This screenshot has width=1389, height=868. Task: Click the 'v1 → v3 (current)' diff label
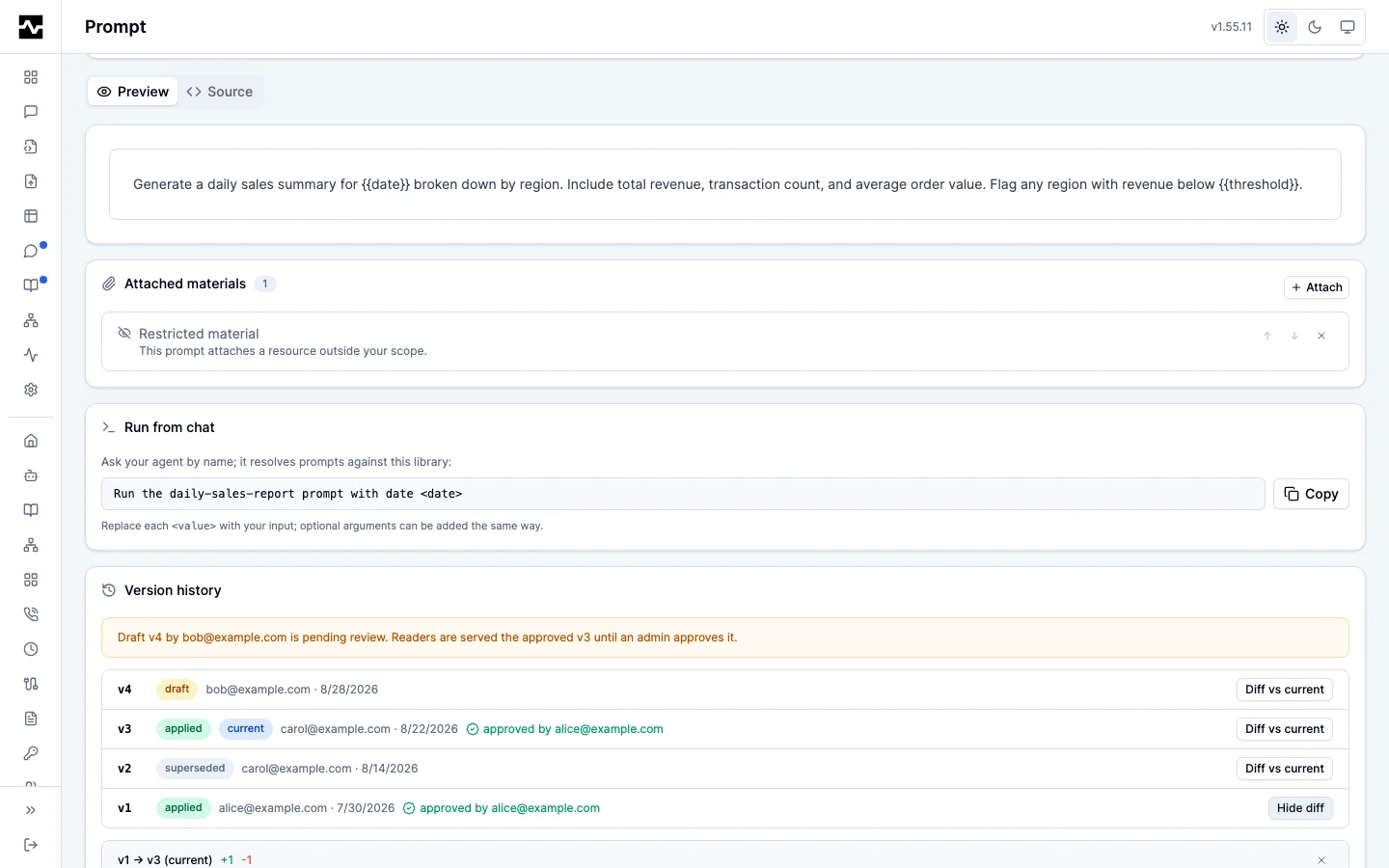pyautogui.click(x=165, y=859)
